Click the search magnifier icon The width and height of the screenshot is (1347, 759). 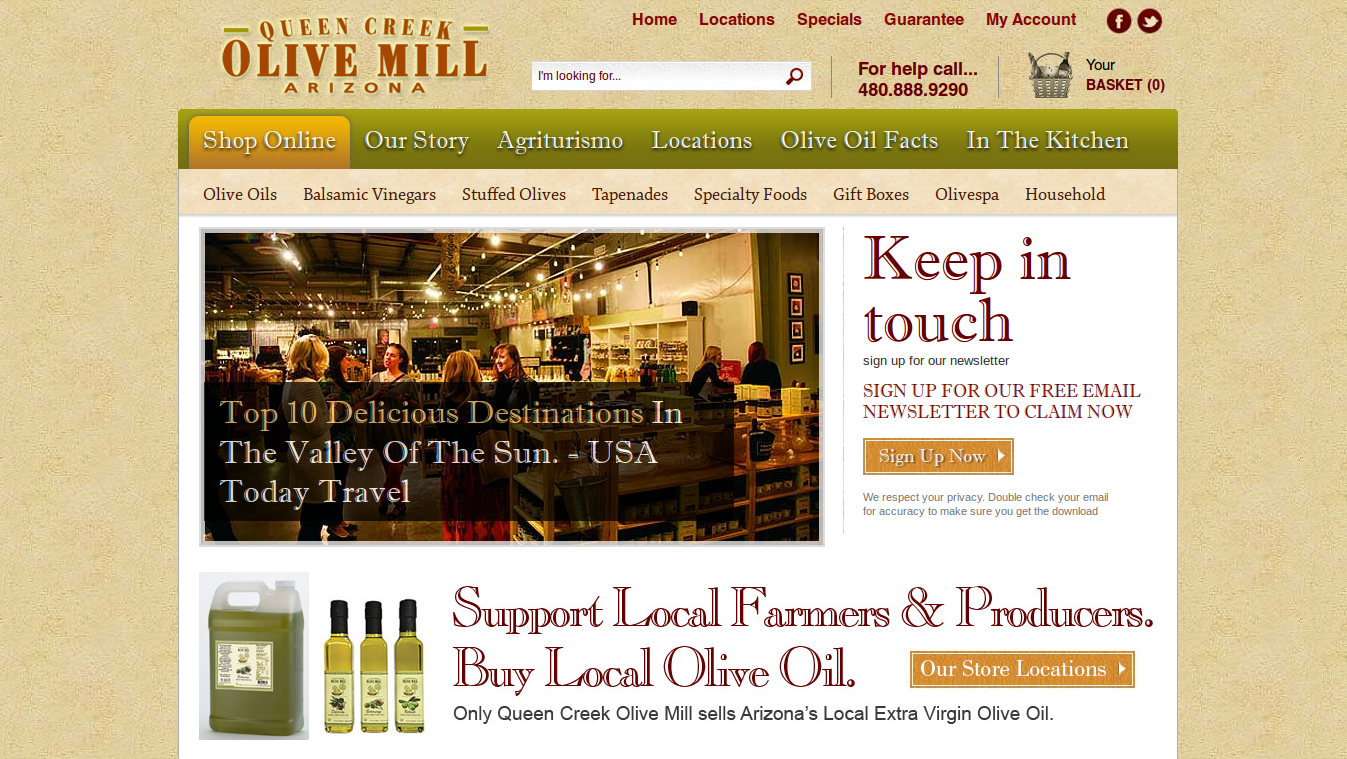click(x=795, y=76)
